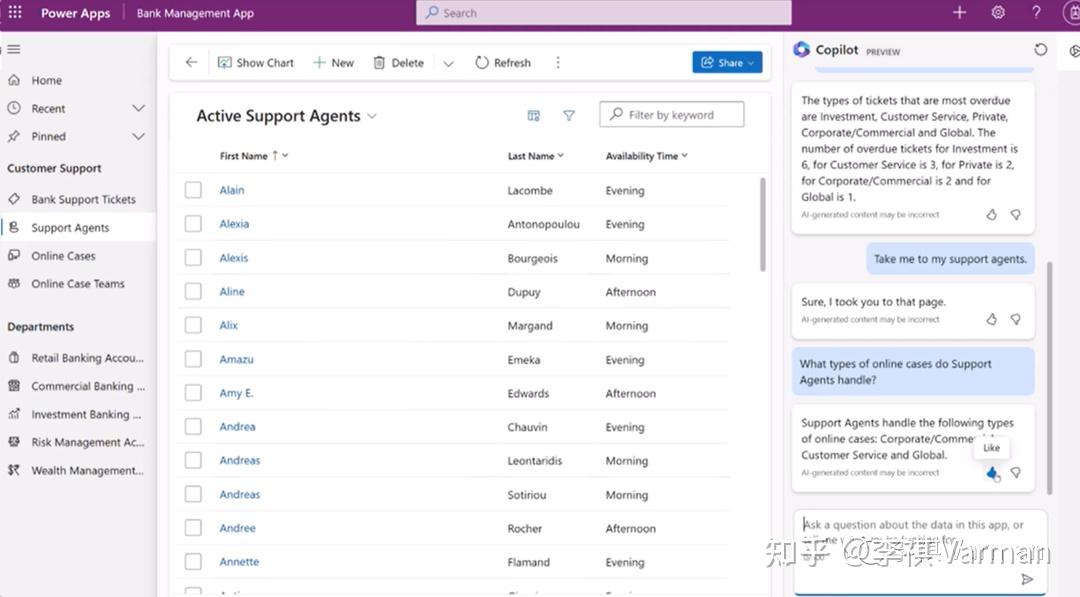The width and height of the screenshot is (1080, 597).
Task: Refresh the Active Support Agents list
Action: pyautogui.click(x=502, y=62)
